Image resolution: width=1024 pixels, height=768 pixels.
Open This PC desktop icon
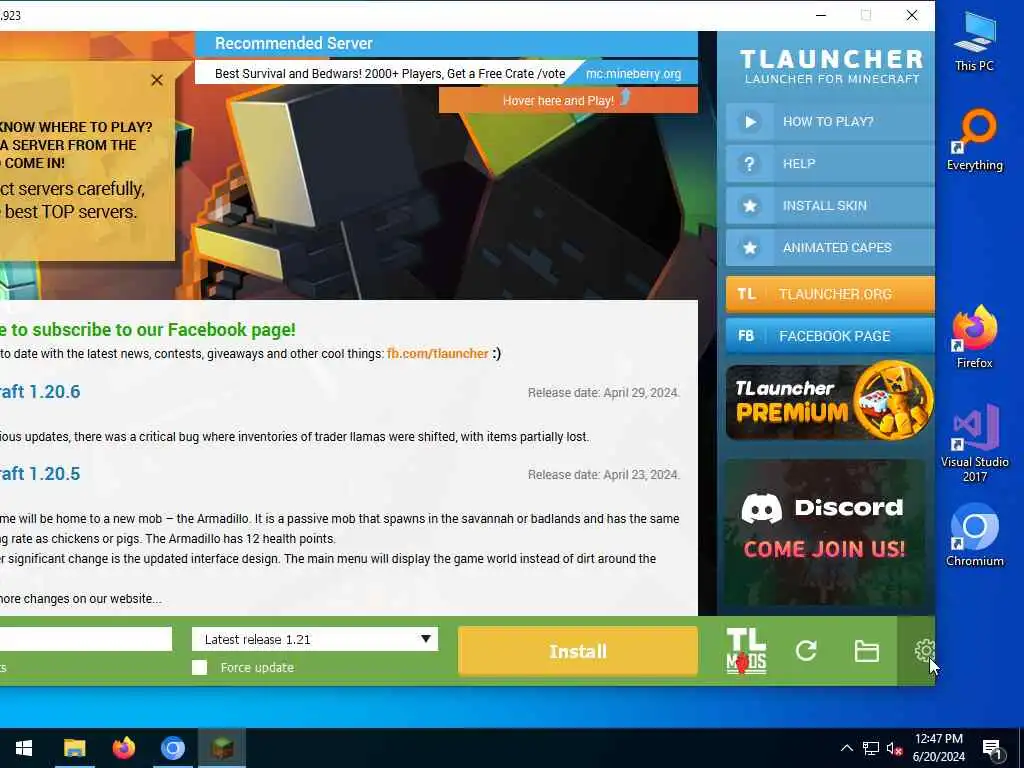click(x=974, y=43)
